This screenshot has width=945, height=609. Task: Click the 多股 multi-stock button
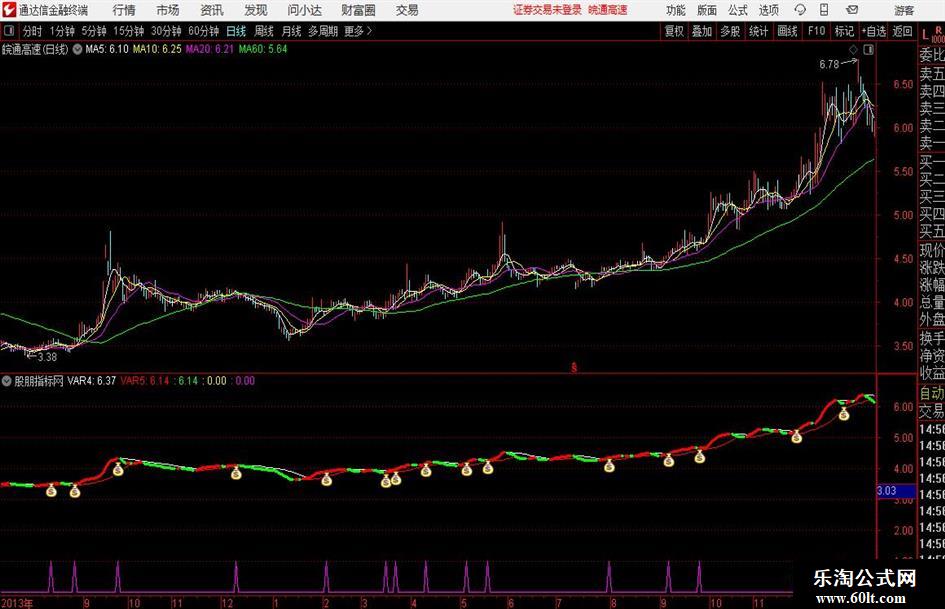click(730, 31)
